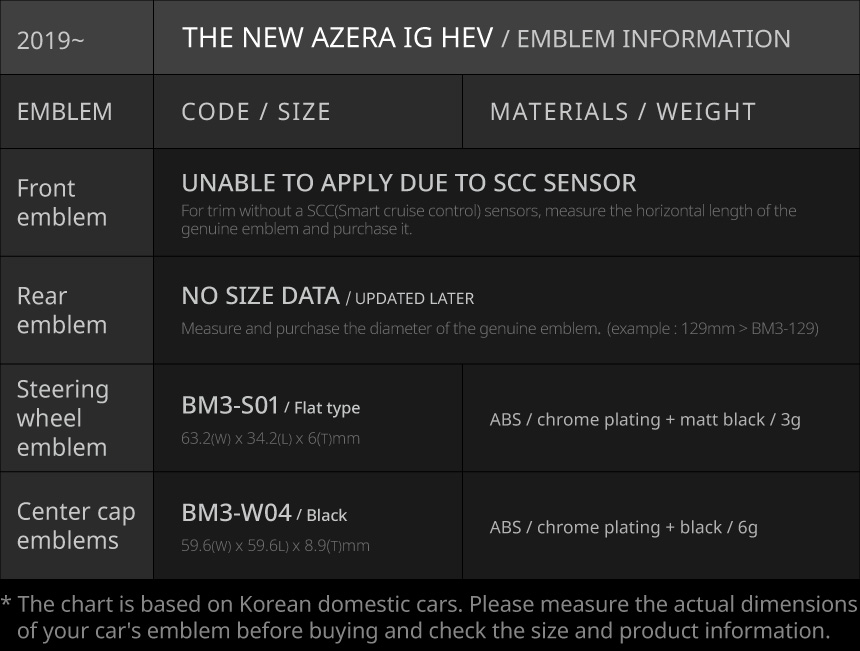Click the 129mm > BM3-129 example text

(713, 328)
